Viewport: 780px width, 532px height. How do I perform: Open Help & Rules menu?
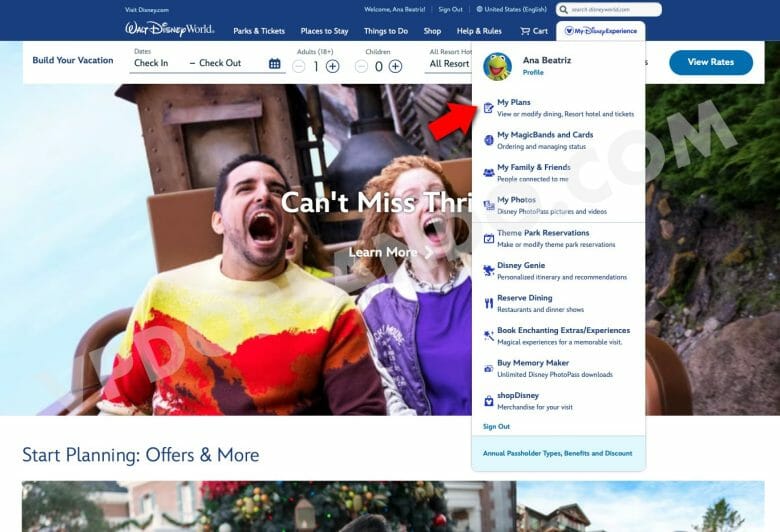[x=479, y=31]
